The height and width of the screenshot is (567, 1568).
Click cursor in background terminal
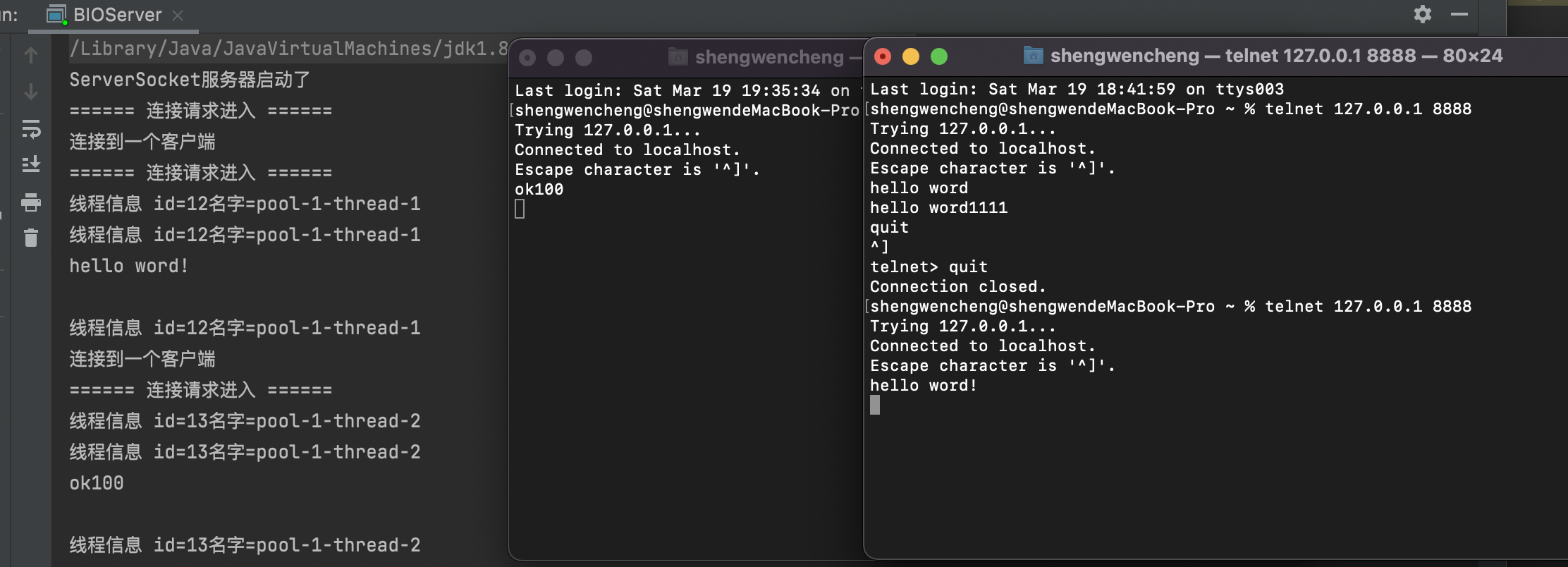(520, 209)
